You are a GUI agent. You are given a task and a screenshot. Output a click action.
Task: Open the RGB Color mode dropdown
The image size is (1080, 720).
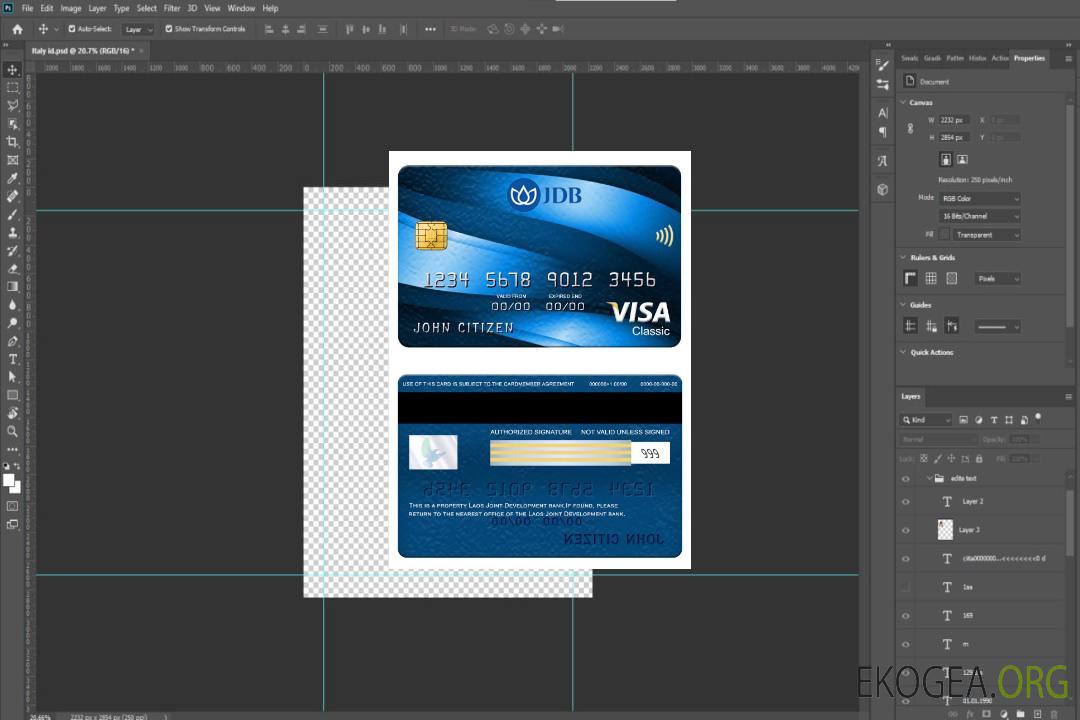point(979,198)
